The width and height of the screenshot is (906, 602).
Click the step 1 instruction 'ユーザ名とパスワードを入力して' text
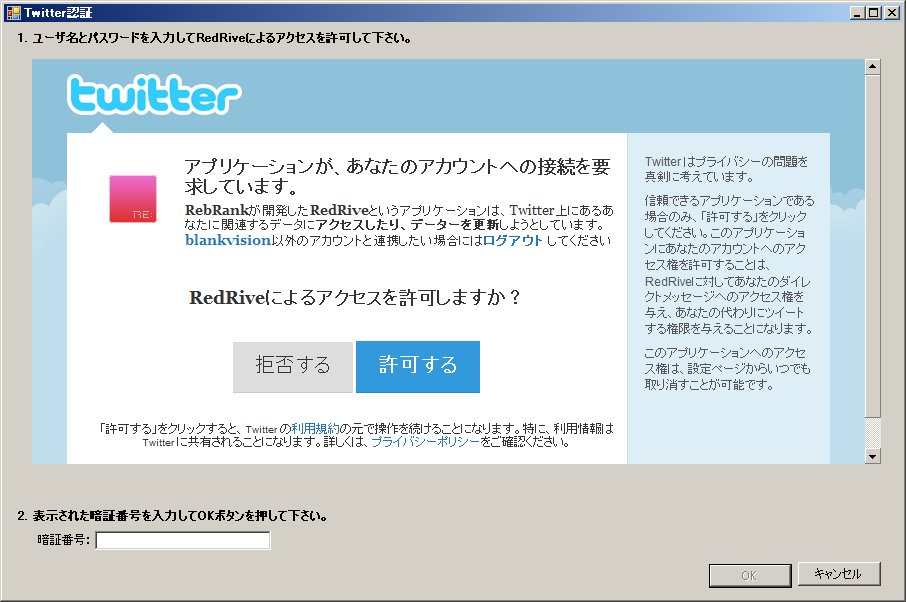[x=114, y=38]
